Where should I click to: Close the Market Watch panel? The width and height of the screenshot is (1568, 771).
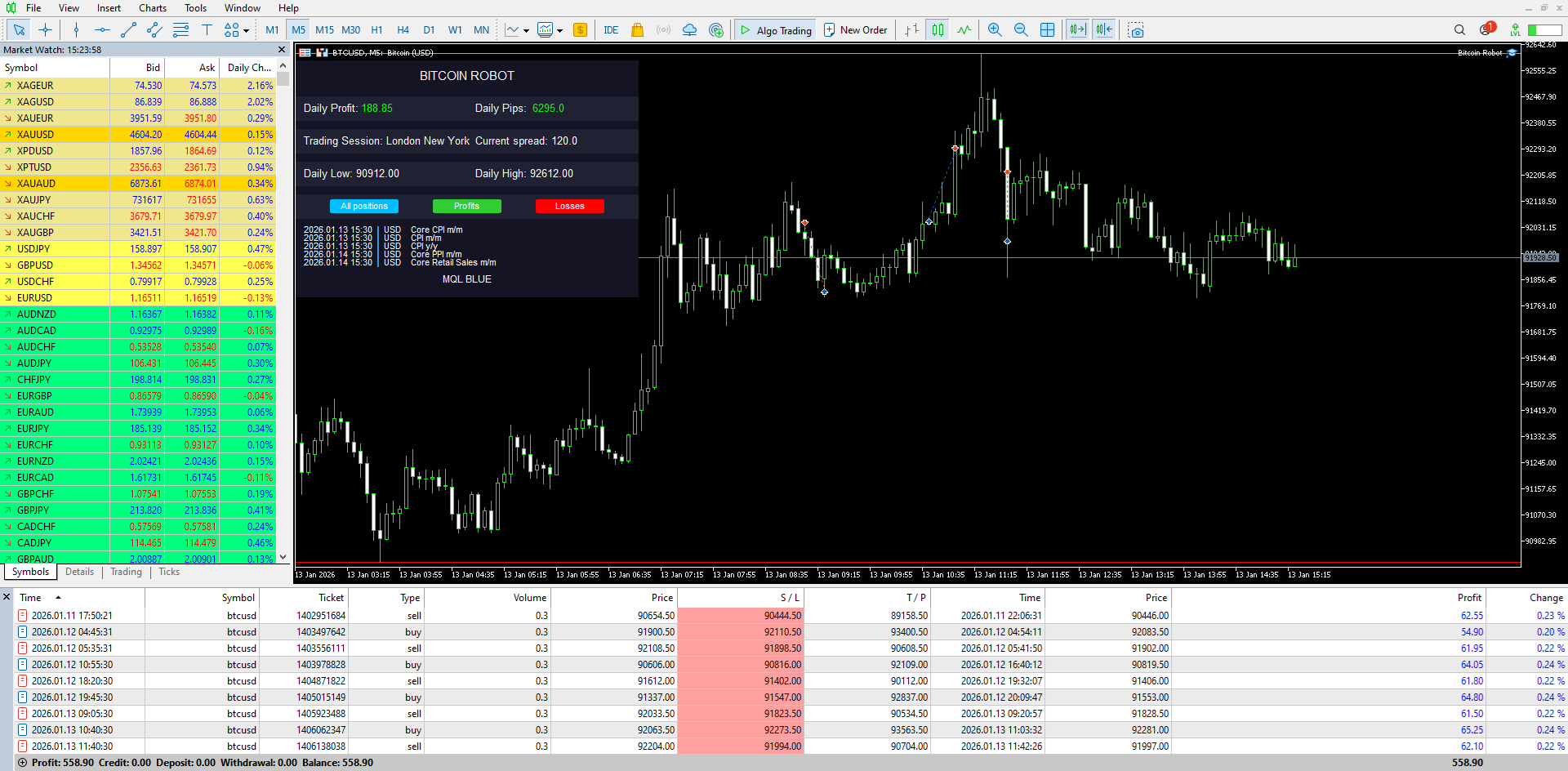pos(282,50)
